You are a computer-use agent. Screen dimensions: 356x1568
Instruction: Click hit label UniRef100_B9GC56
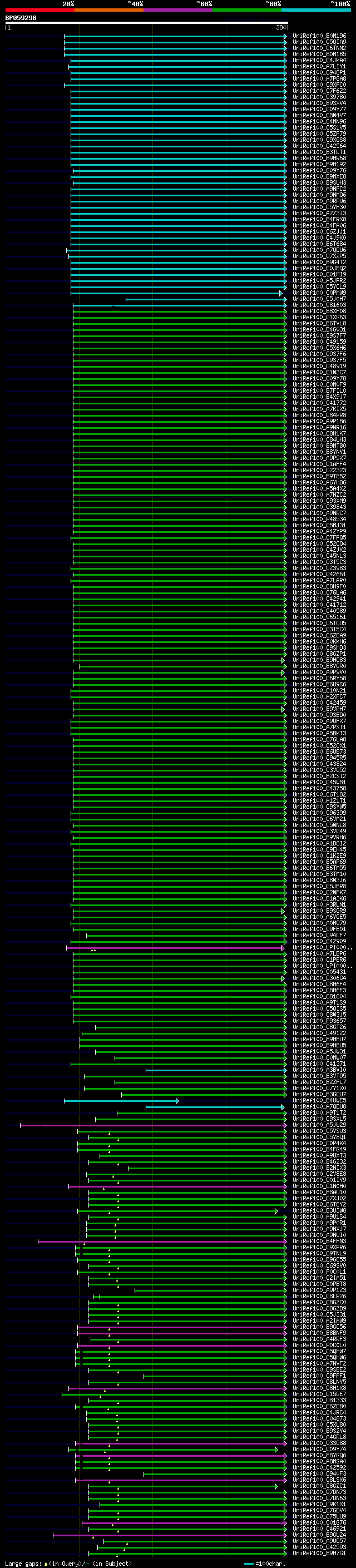319,1327
